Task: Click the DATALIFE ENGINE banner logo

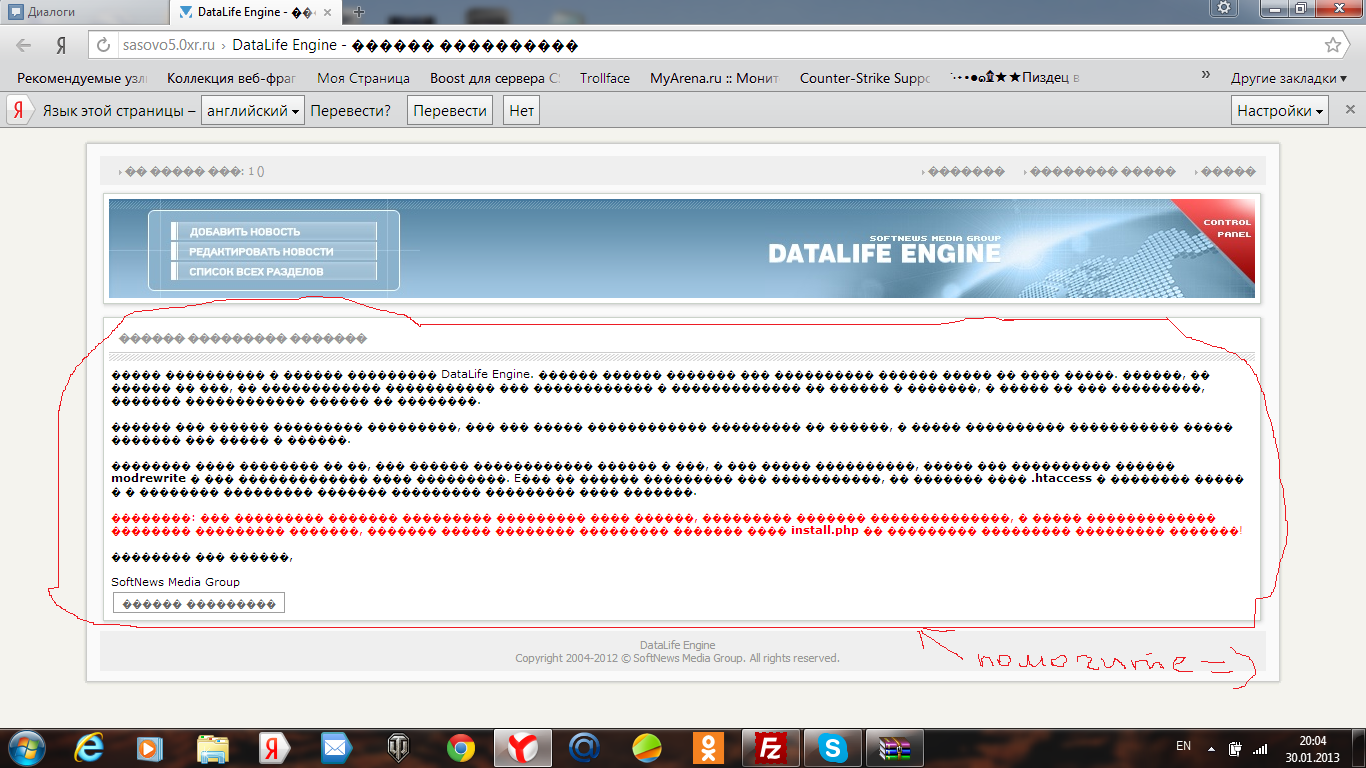Action: point(884,250)
